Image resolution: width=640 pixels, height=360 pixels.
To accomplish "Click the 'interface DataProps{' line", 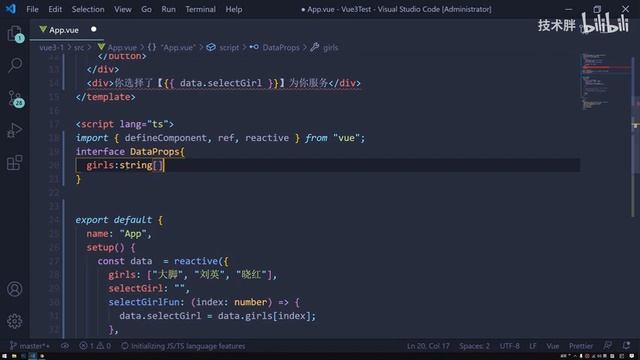I will (130, 151).
